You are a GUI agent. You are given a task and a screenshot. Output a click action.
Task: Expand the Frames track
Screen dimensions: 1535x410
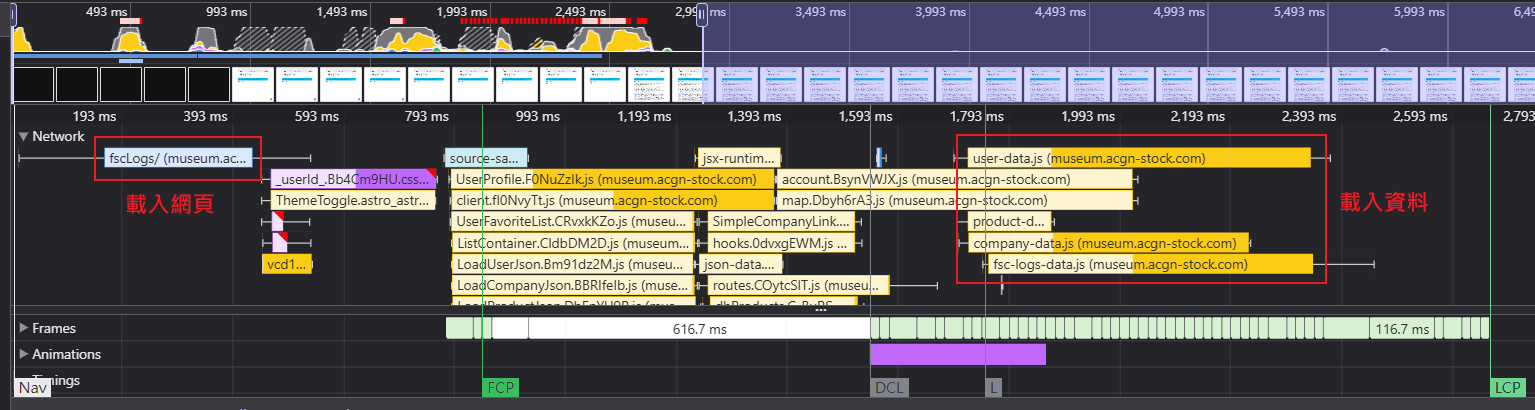pos(23,328)
